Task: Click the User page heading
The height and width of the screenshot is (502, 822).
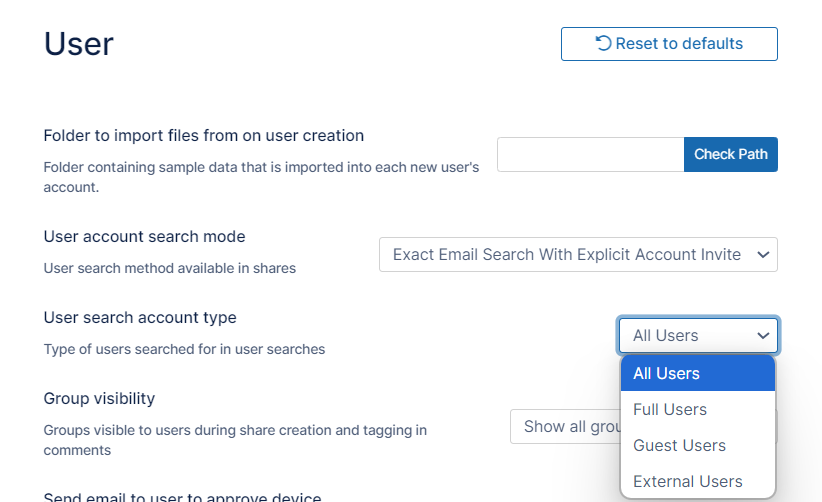Action: coord(79,44)
